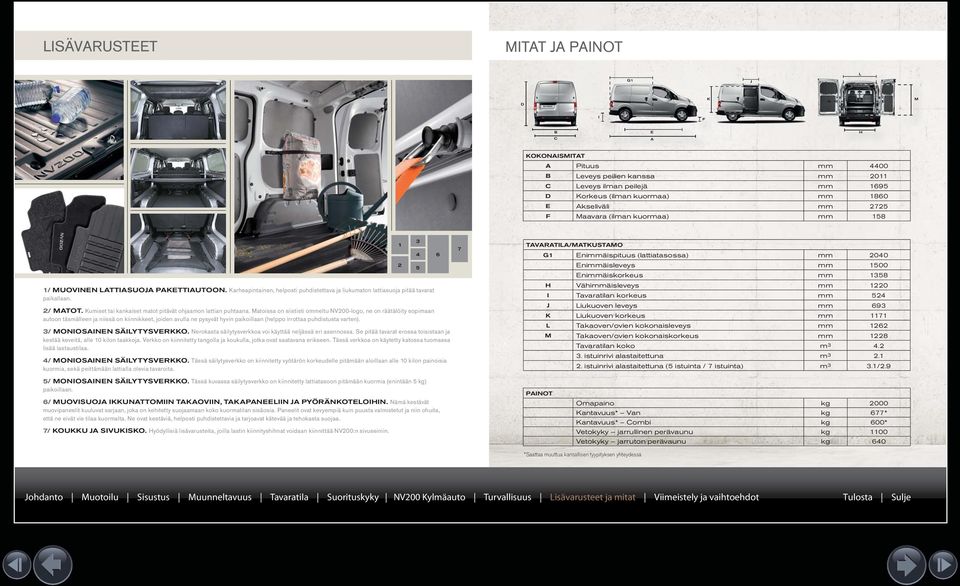Image resolution: width=960 pixels, height=586 pixels.
Task: Click the value 2725
Action: pyautogui.click(x=879, y=206)
